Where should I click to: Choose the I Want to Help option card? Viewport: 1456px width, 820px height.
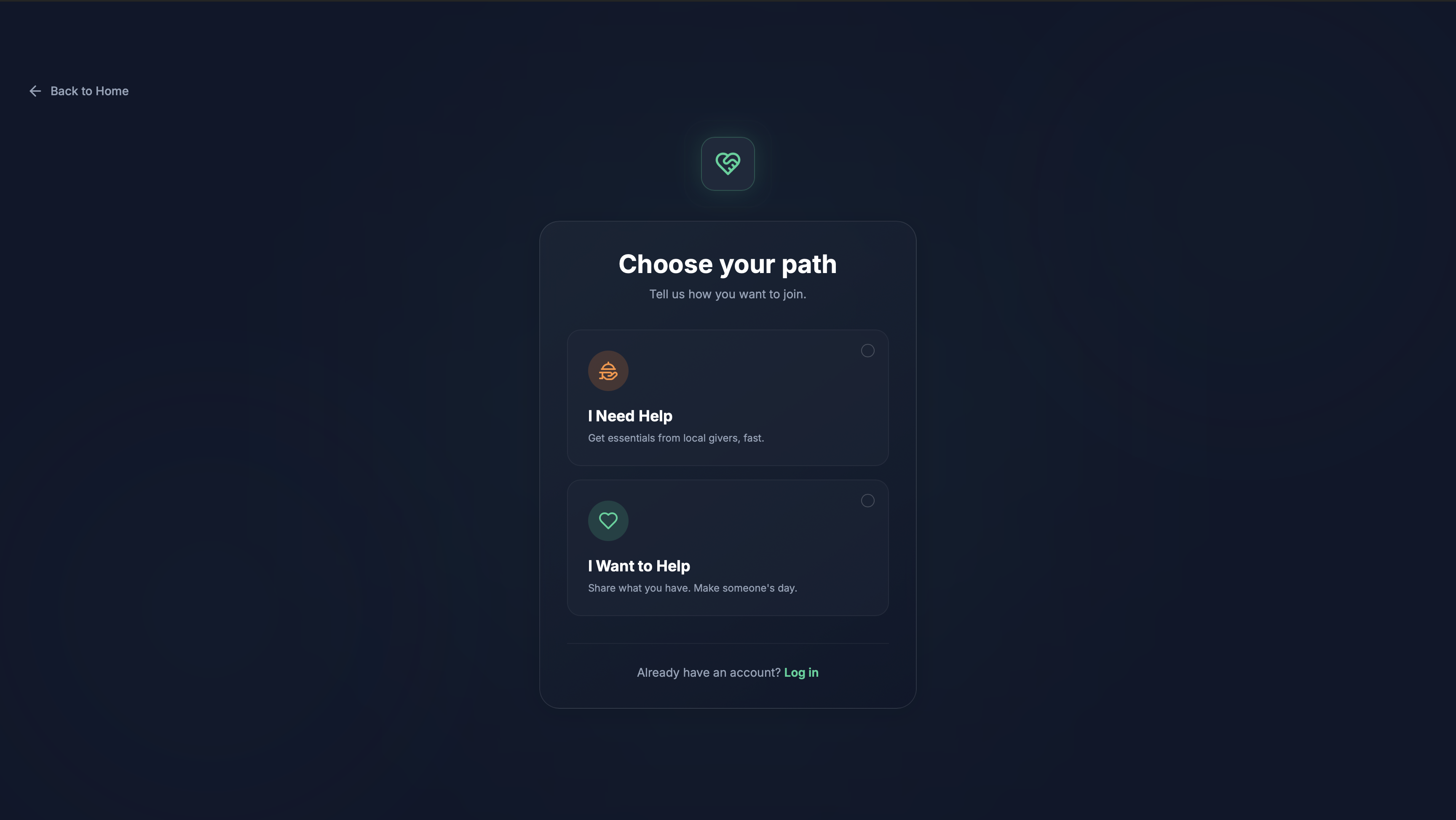click(x=728, y=547)
